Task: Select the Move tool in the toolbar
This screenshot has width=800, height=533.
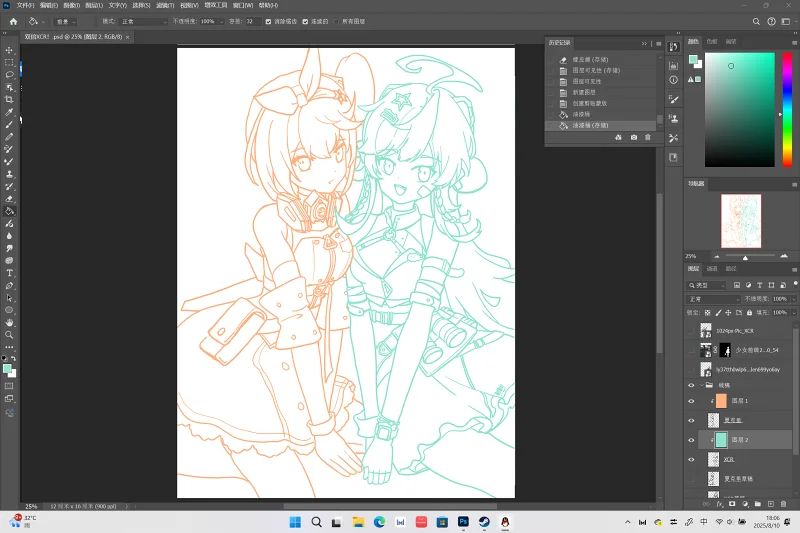Action: point(9,50)
